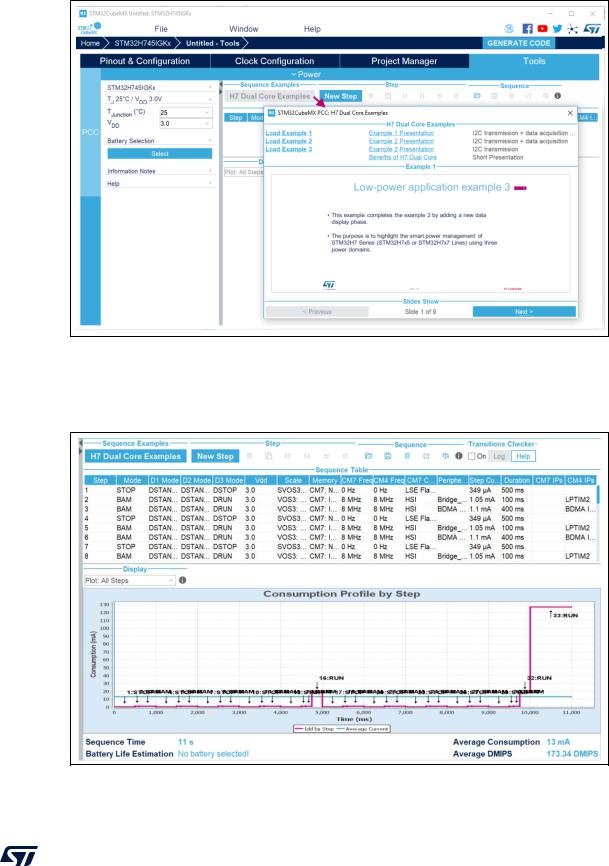Viewport: 609px width, 866px height.
Task: Open the Help menu in the menu bar
Action: tap(312, 29)
